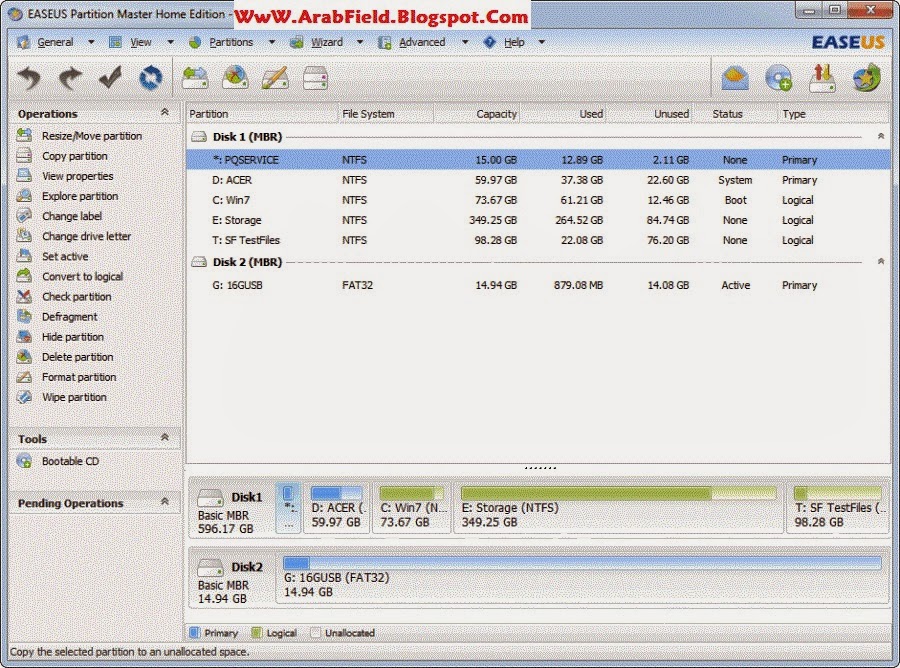
Task: Click Resize/Move partition operation
Action: pos(92,136)
